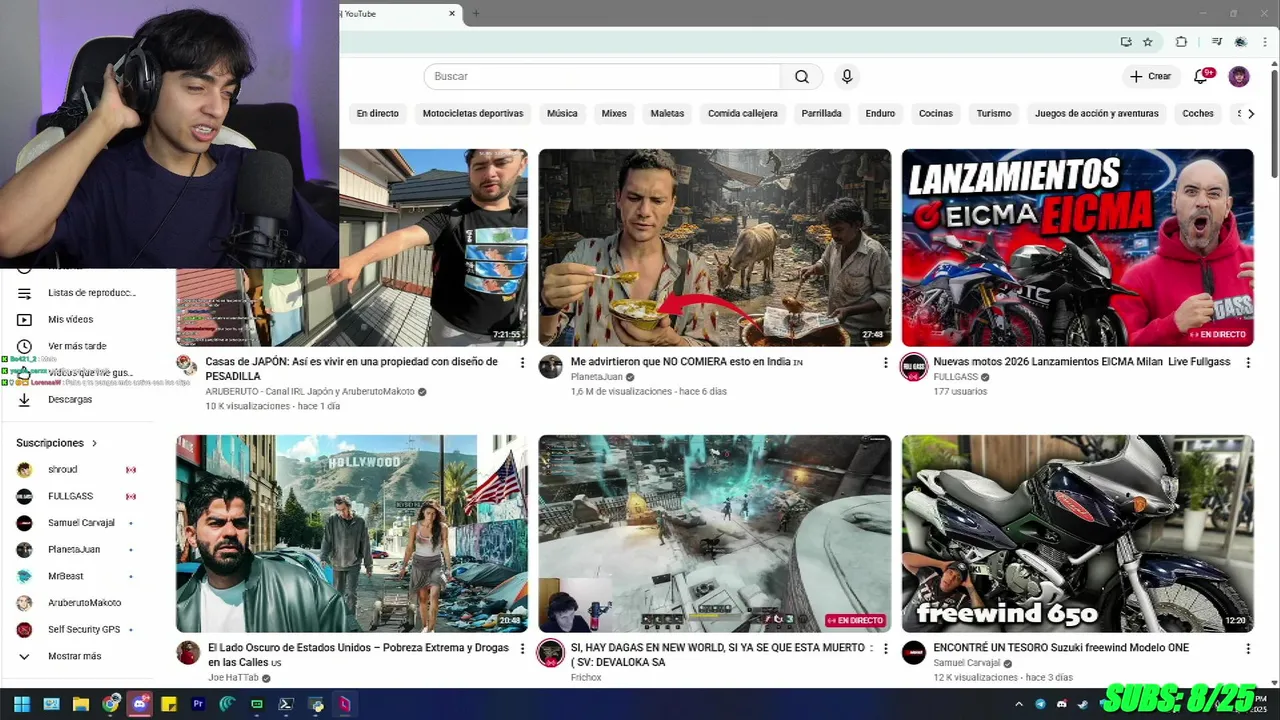The width and height of the screenshot is (1280, 720).
Task: Click the search magnifier button
Action: [802, 77]
